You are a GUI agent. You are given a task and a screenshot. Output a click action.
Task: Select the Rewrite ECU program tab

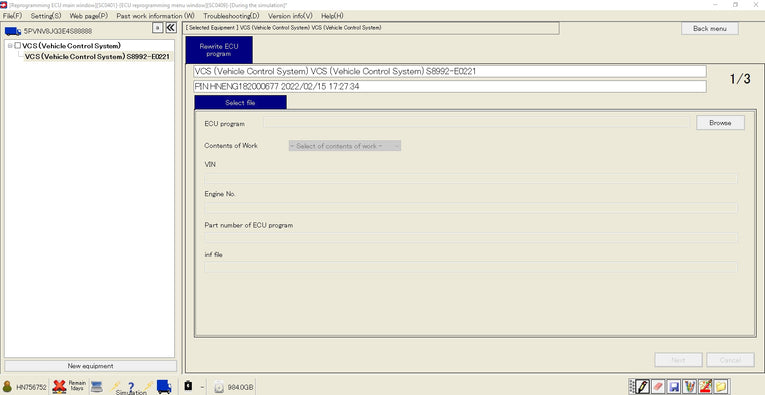pyautogui.click(x=219, y=50)
